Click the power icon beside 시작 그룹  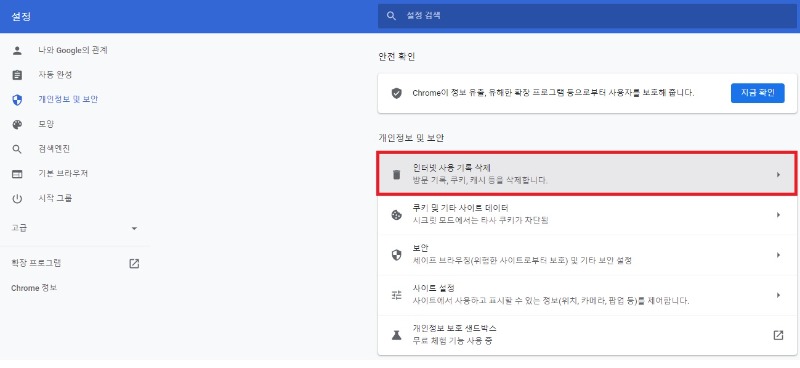[17, 199]
